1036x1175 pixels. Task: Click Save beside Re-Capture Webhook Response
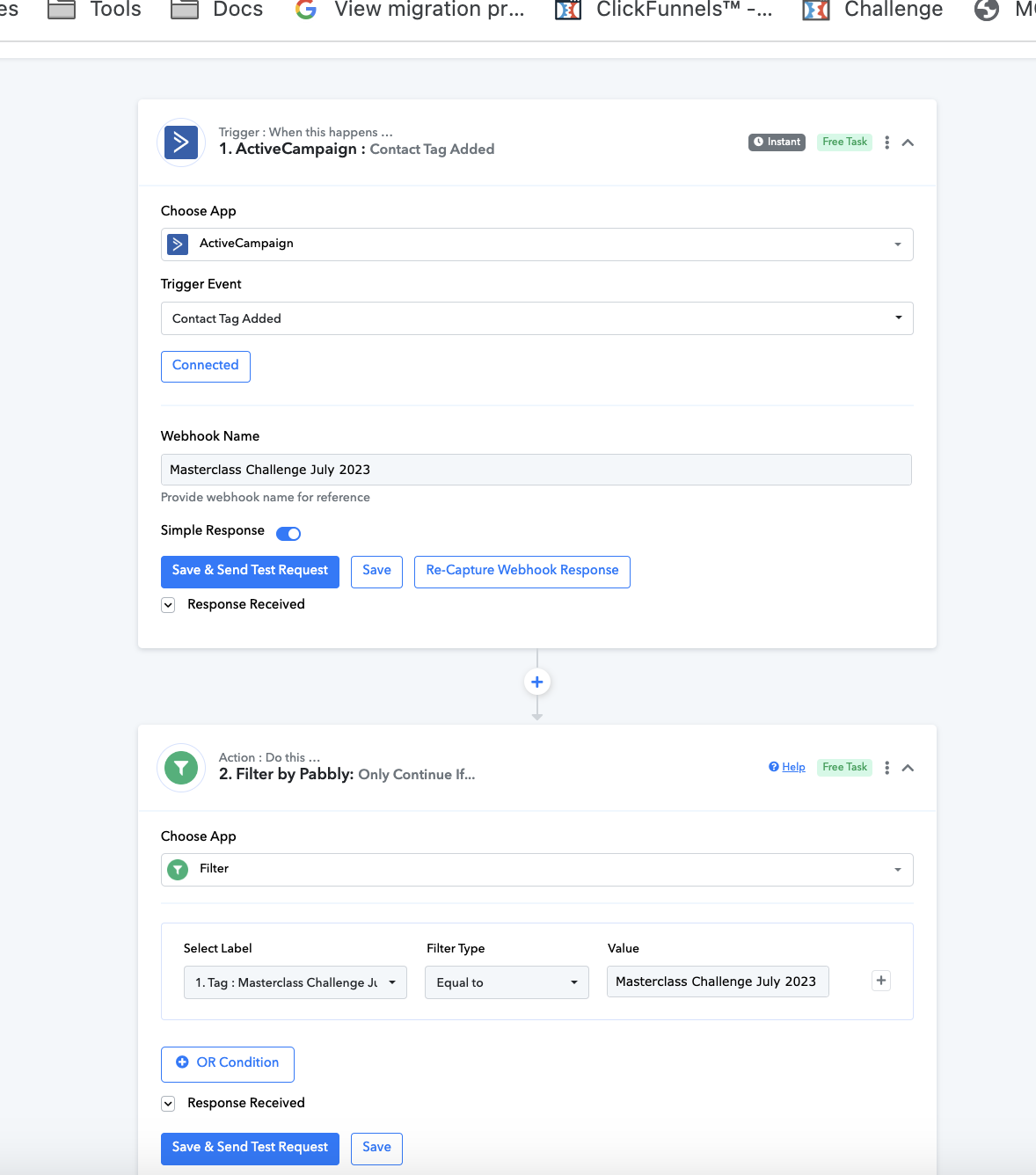(376, 571)
